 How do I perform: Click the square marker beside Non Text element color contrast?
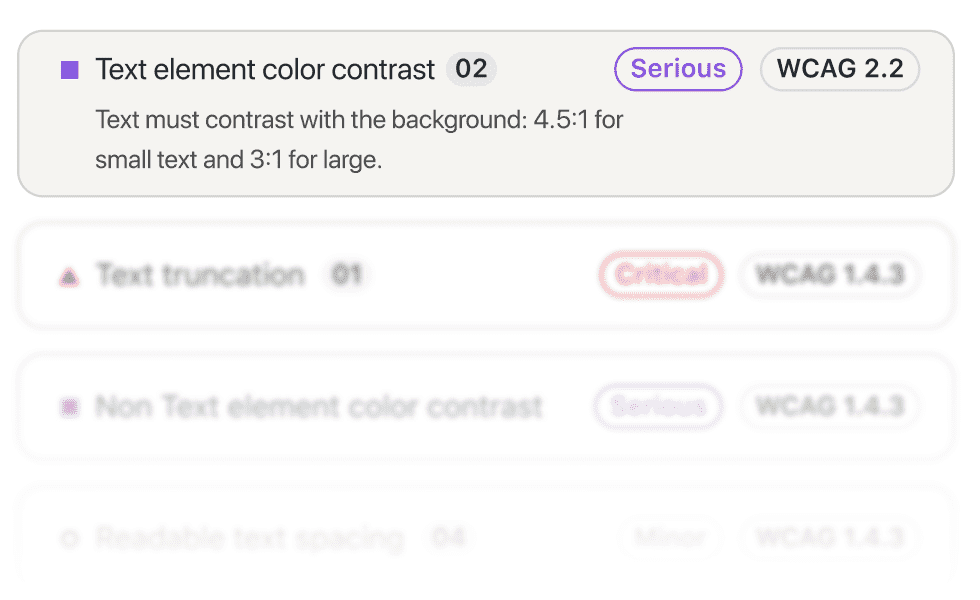(x=69, y=406)
